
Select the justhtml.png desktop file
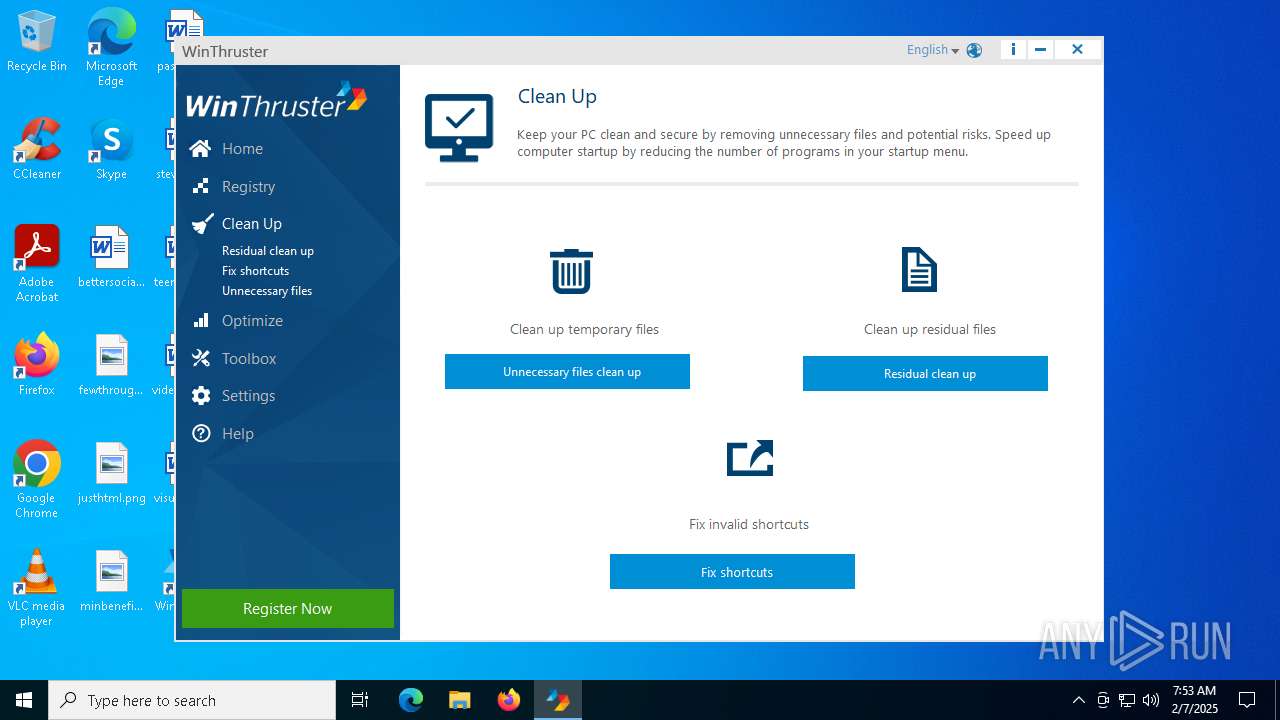pyautogui.click(x=111, y=473)
